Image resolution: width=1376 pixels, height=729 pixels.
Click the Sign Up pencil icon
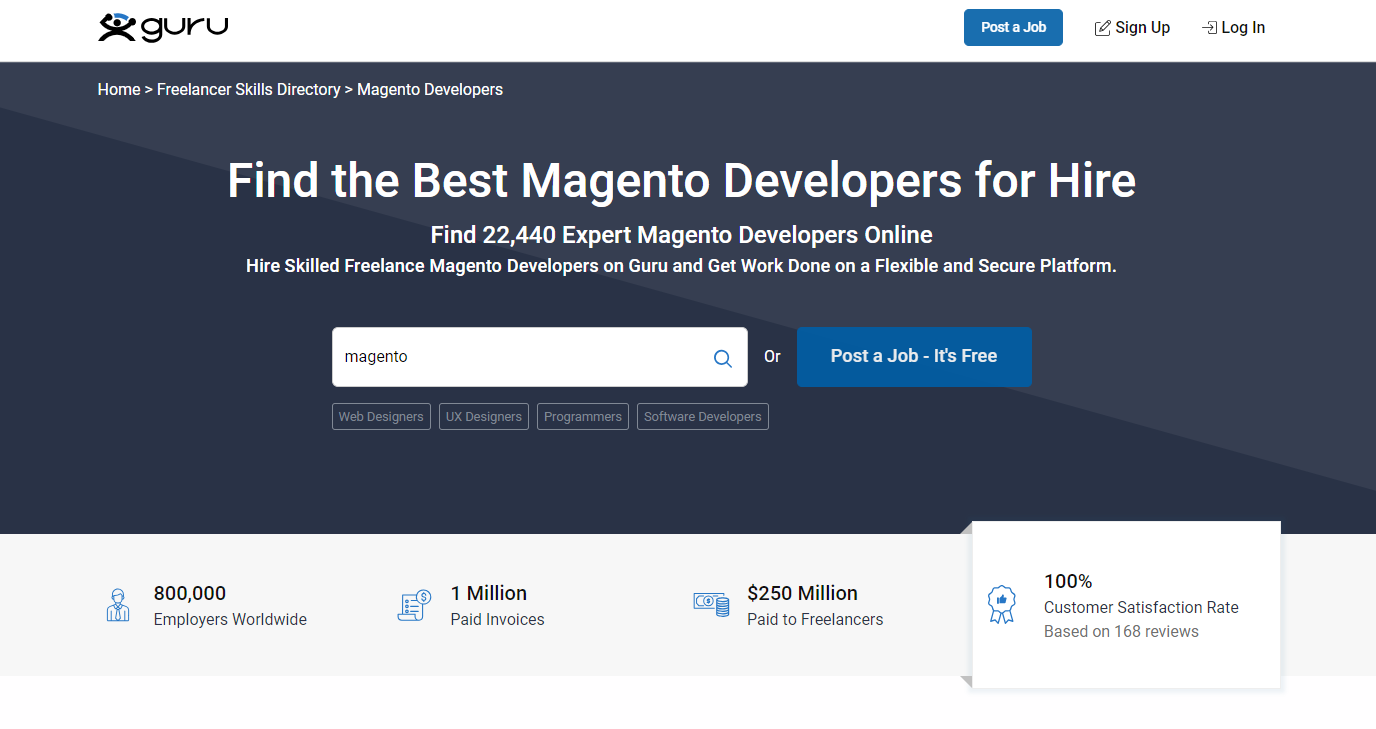pyautogui.click(x=1102, y=28)
